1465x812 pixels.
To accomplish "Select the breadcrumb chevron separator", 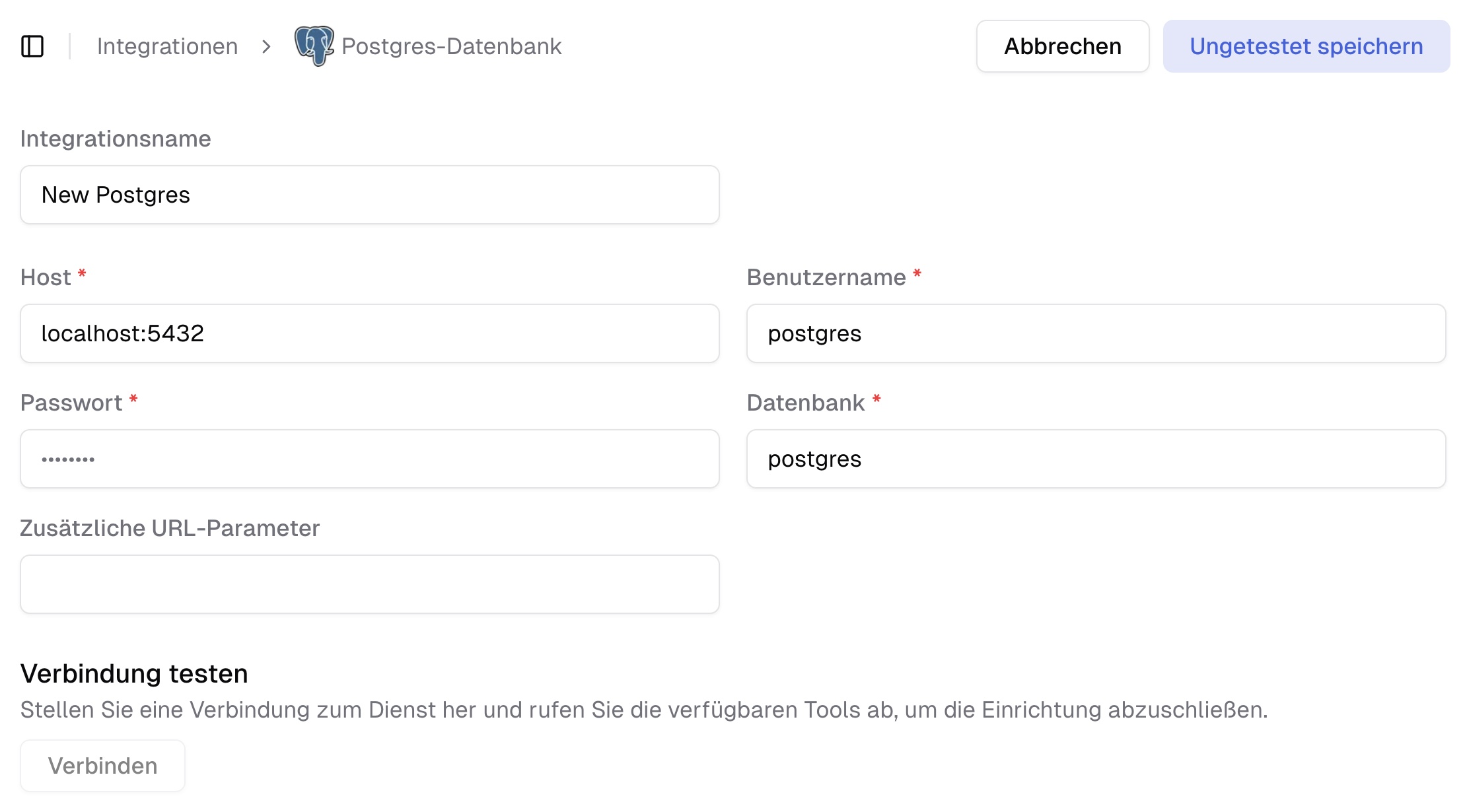I will [x=267, y=47].
